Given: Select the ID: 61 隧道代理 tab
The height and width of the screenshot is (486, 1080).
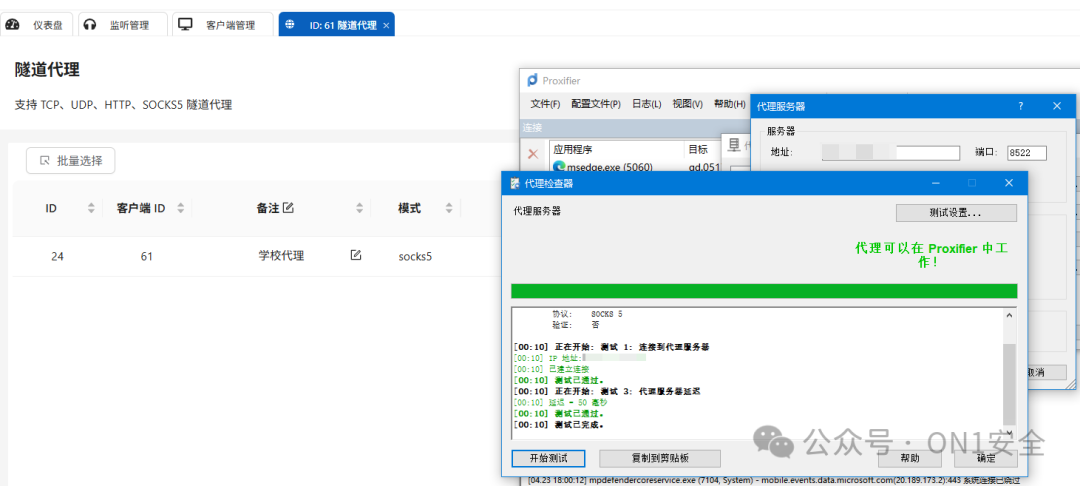Looking at the screenshot, I should [335, 25].
